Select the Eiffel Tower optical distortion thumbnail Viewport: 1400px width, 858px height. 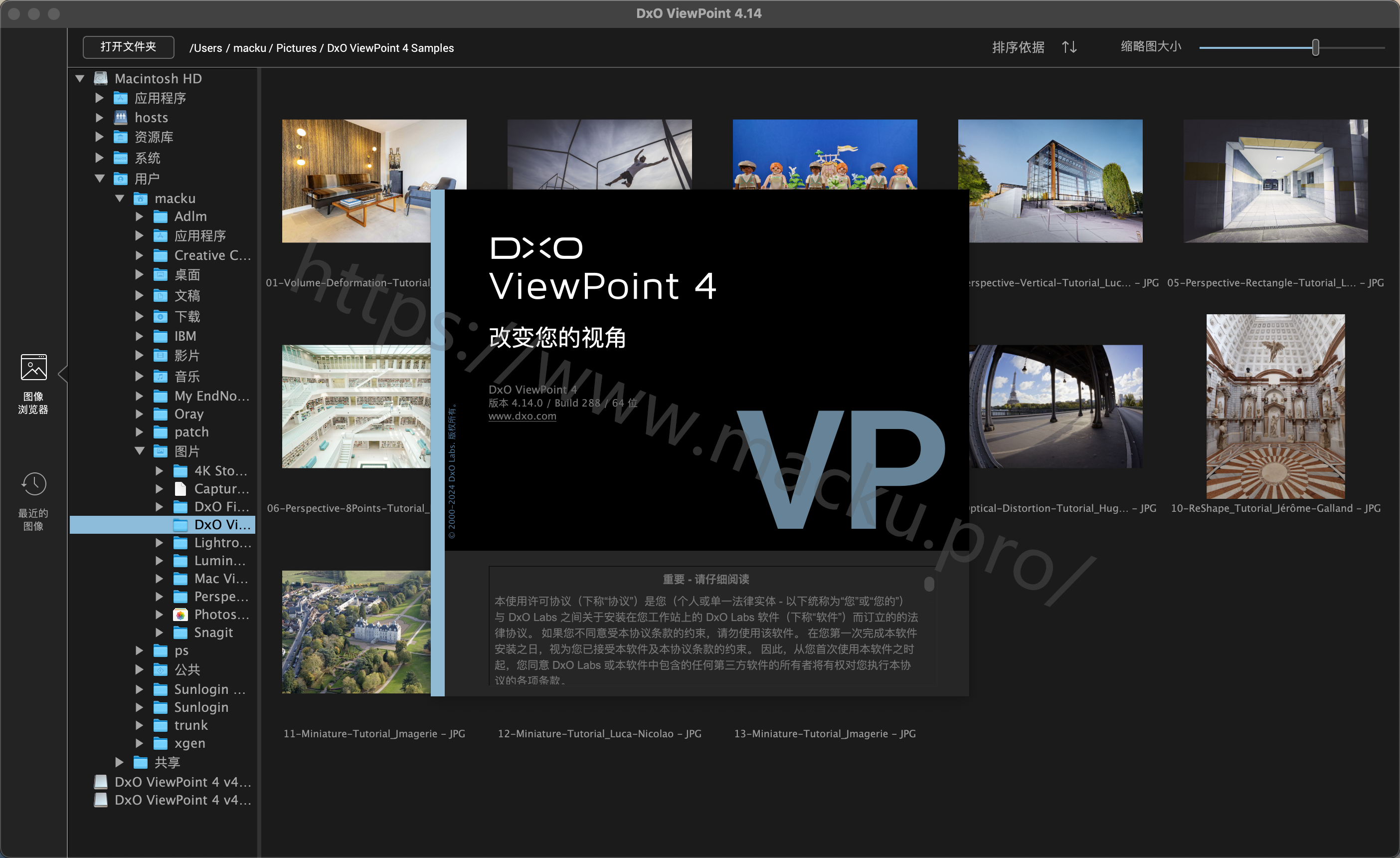coord(1055,407)
